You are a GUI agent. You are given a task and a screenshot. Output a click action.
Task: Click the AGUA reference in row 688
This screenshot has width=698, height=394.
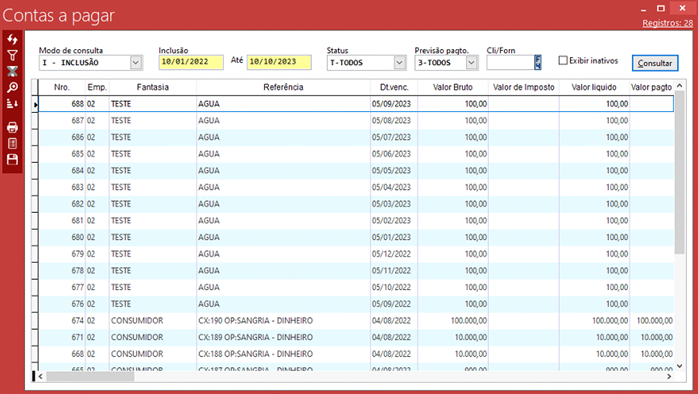[x=209, y=104]
